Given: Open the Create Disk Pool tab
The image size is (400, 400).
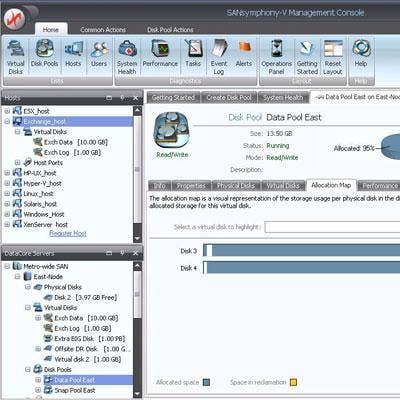Looking at the screenshot, I should coord(229,98).
